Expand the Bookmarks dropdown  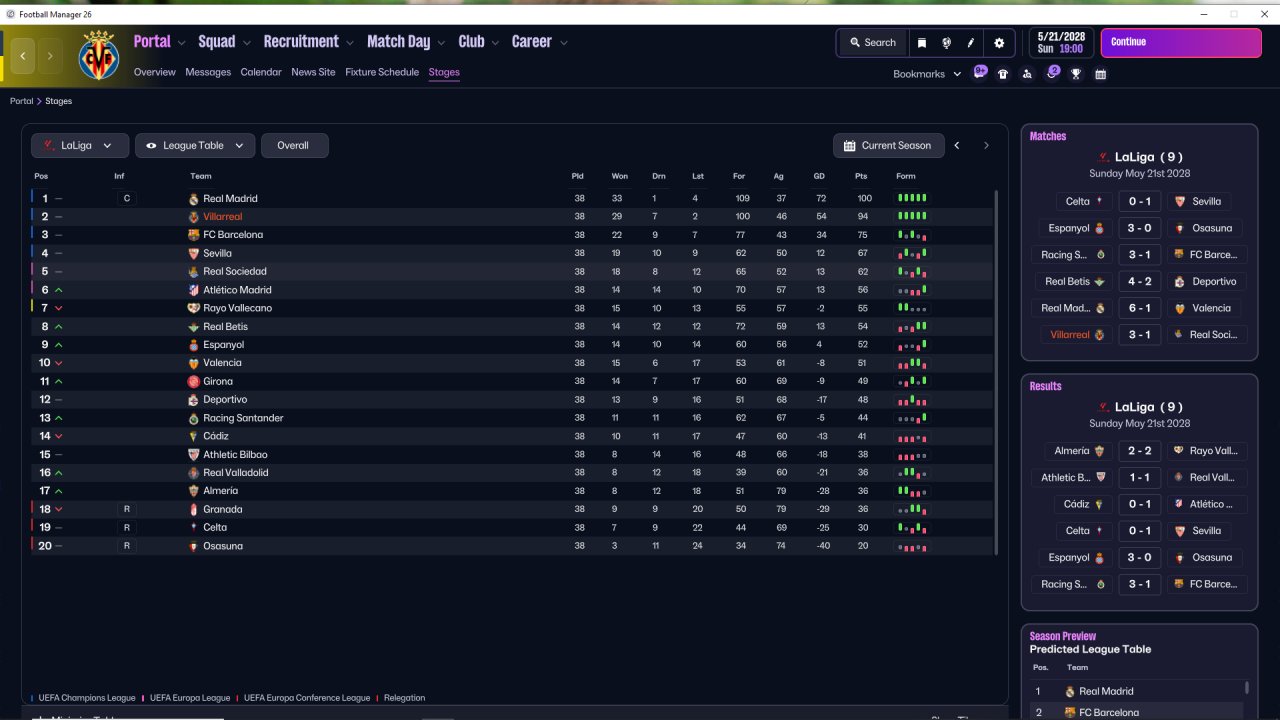coord(927,74)
